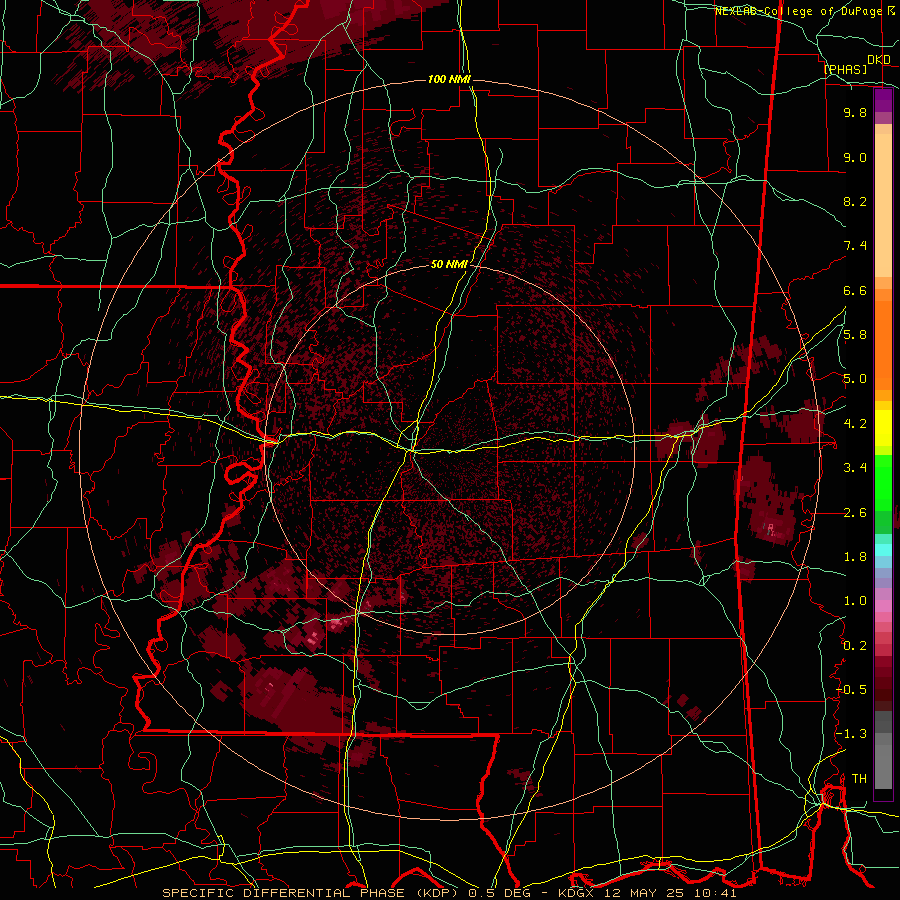Screen dimensions: 900x900
Task: Click the orange band of the color bar
Action: point(883,344)
